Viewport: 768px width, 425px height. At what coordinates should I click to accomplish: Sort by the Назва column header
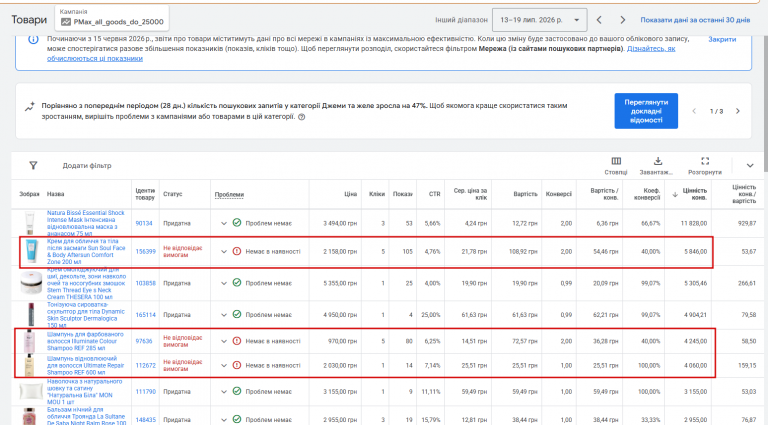click(x=55, y=194)
